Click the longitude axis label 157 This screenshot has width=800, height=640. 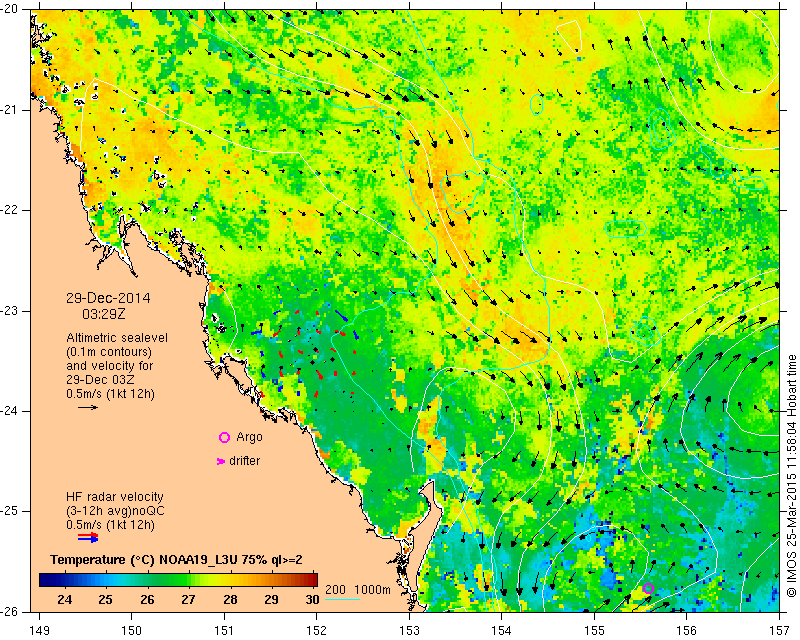[780, 631]
